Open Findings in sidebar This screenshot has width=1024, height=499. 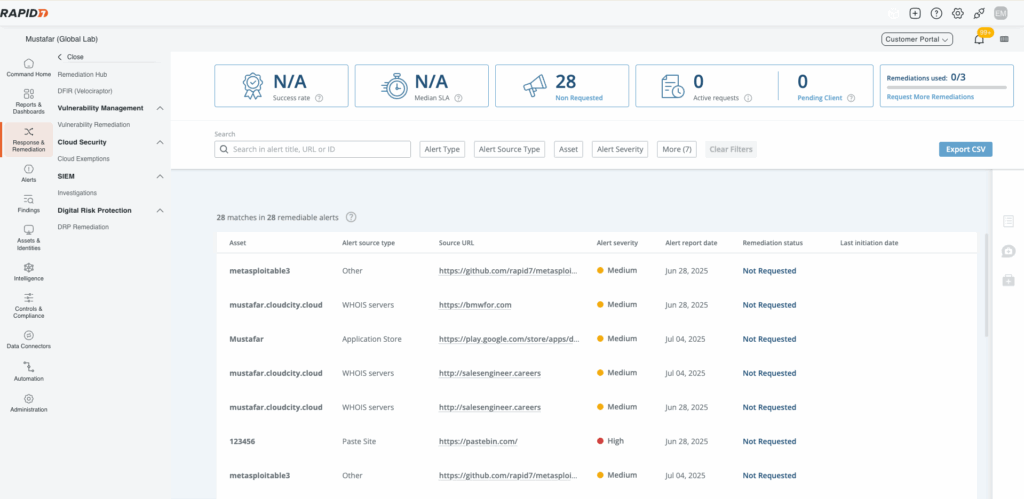(x=28, y=204)
